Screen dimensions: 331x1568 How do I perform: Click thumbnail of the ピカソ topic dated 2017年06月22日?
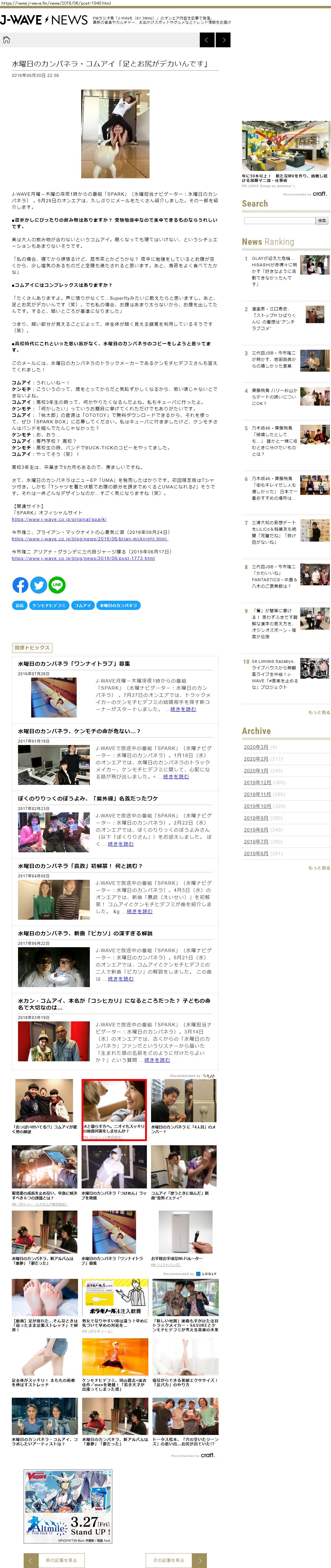pos(53,967)
